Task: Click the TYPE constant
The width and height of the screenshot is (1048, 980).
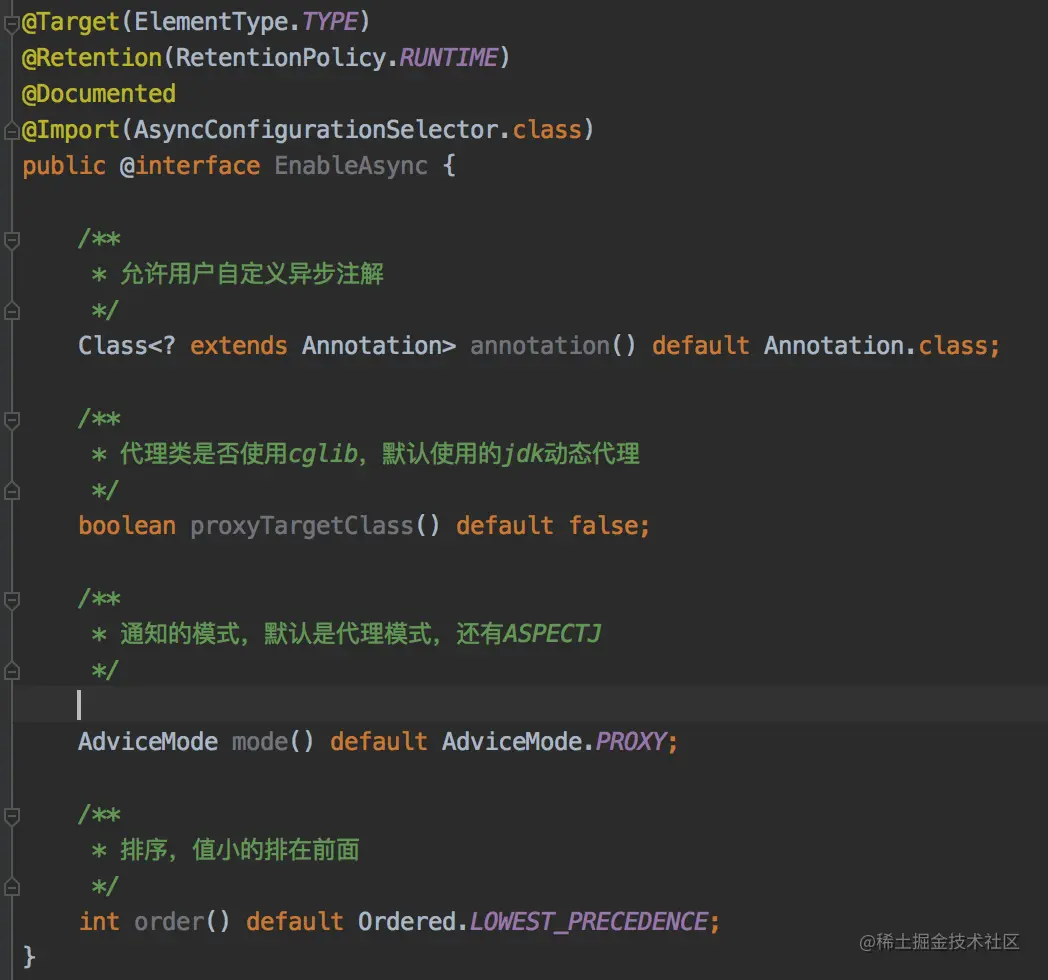Action: tap(330, 22)
